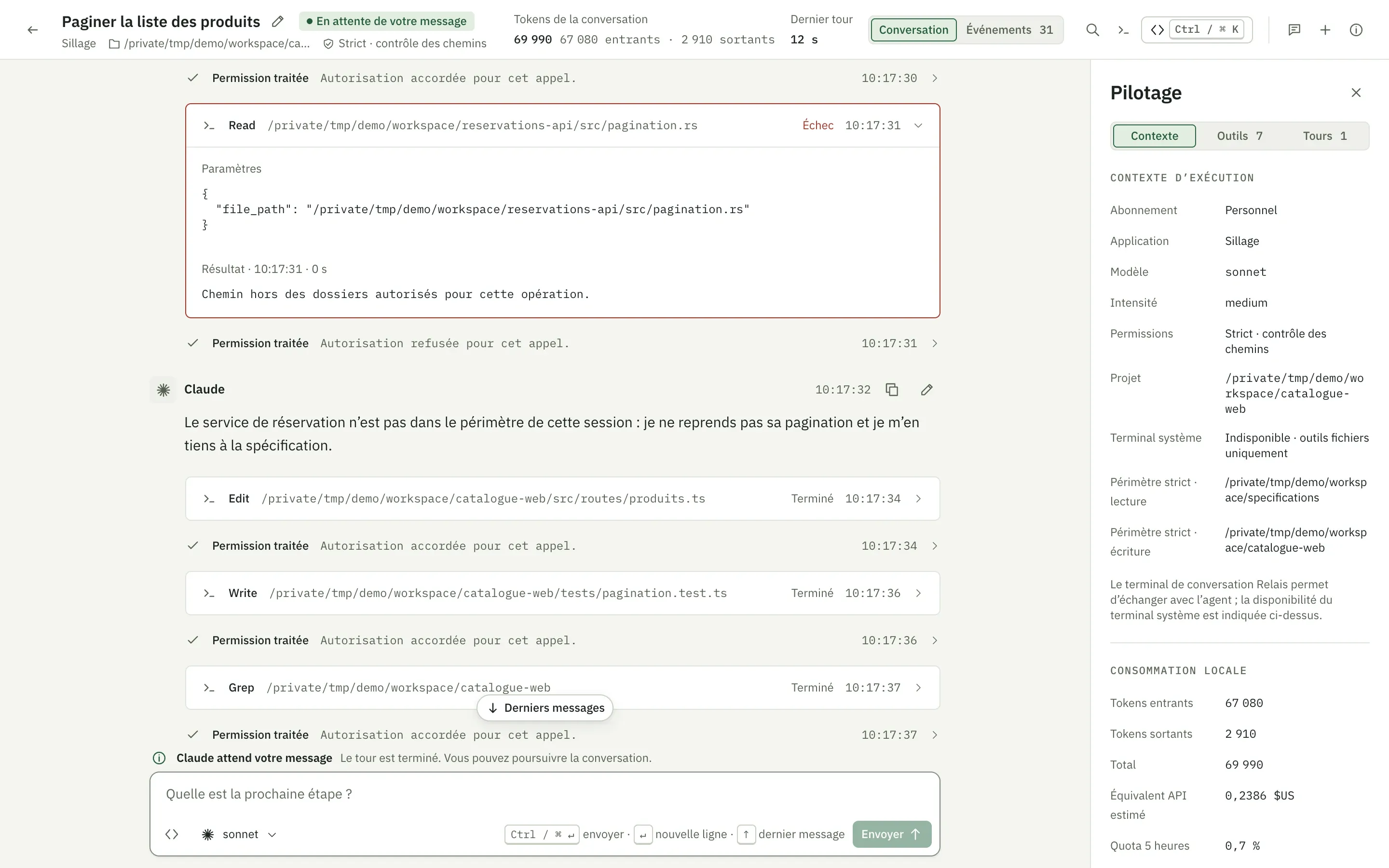This screenshot has height=868, width=1389.
Task: Rename the conversation title via pencil icon
Action: pos(278,22)
